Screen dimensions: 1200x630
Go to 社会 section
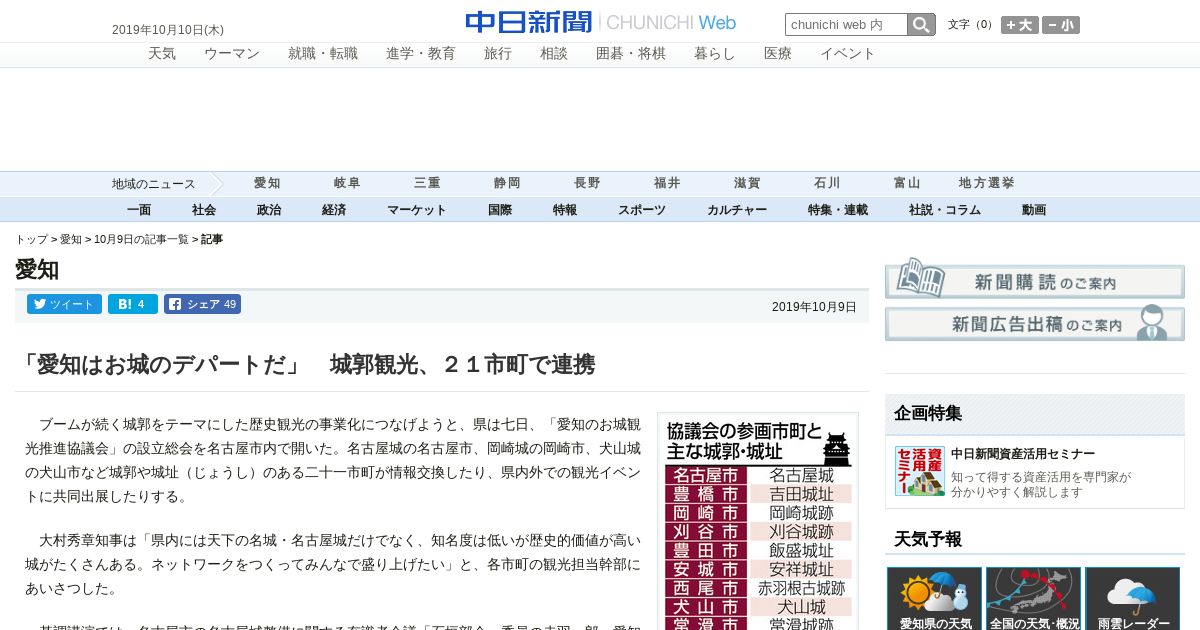[x=204, y=210]
